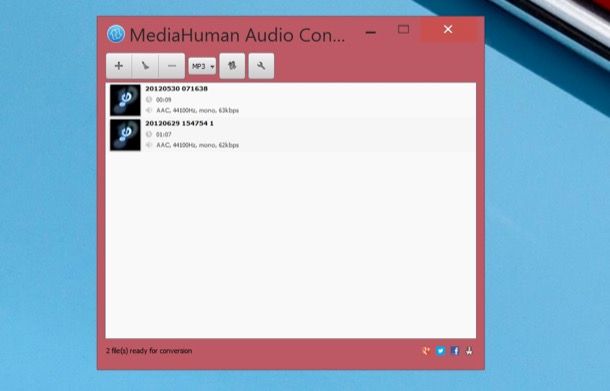Share via the Twitter icon
The height and width of the screenshot is (391, 610).
tap(440, 351)
